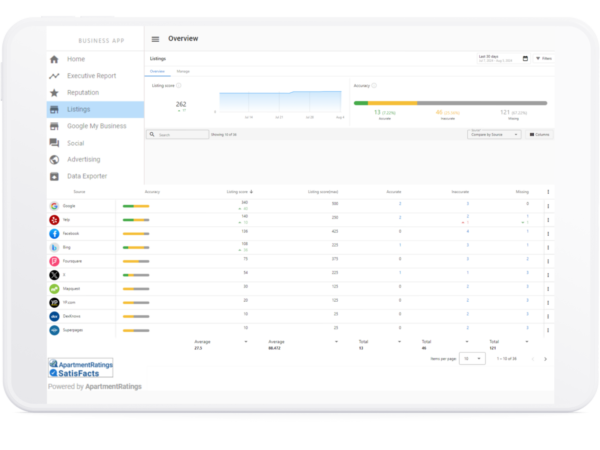
Task: Click the Home icon in sidebar
Action: 54,59
